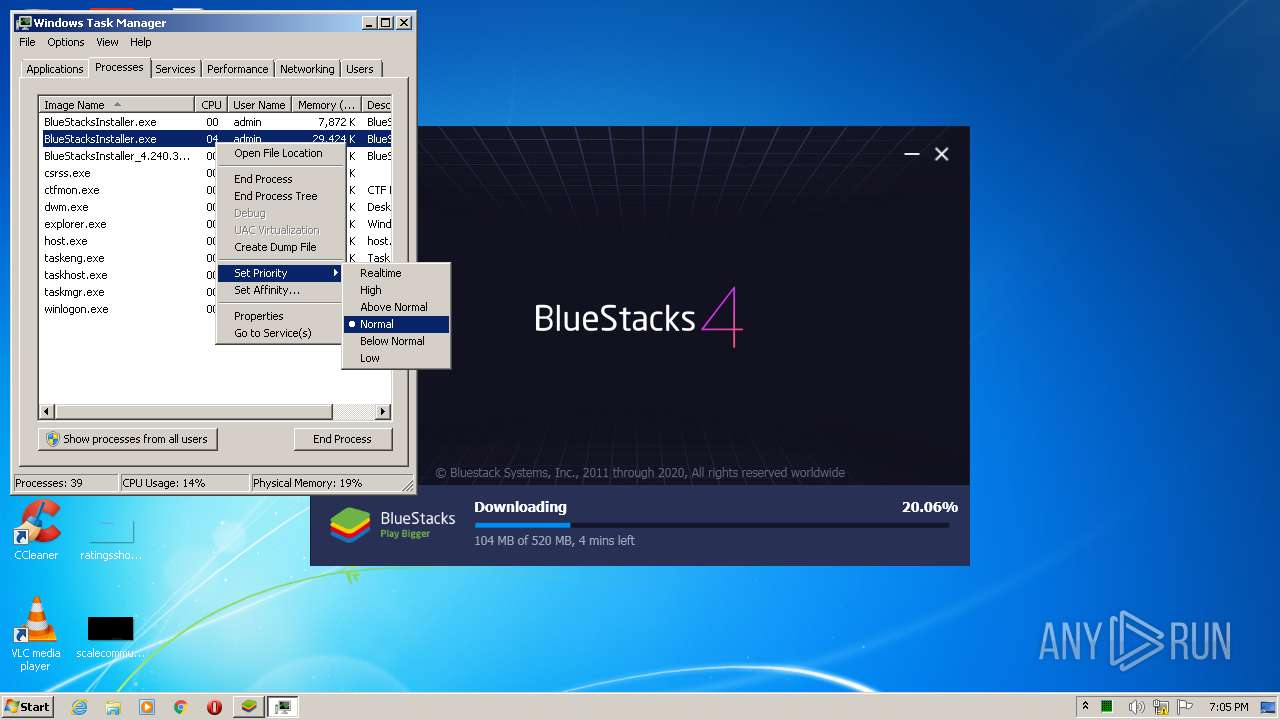Select the Normal priority option
The image size is (1280, 720).
coord(396,324)
